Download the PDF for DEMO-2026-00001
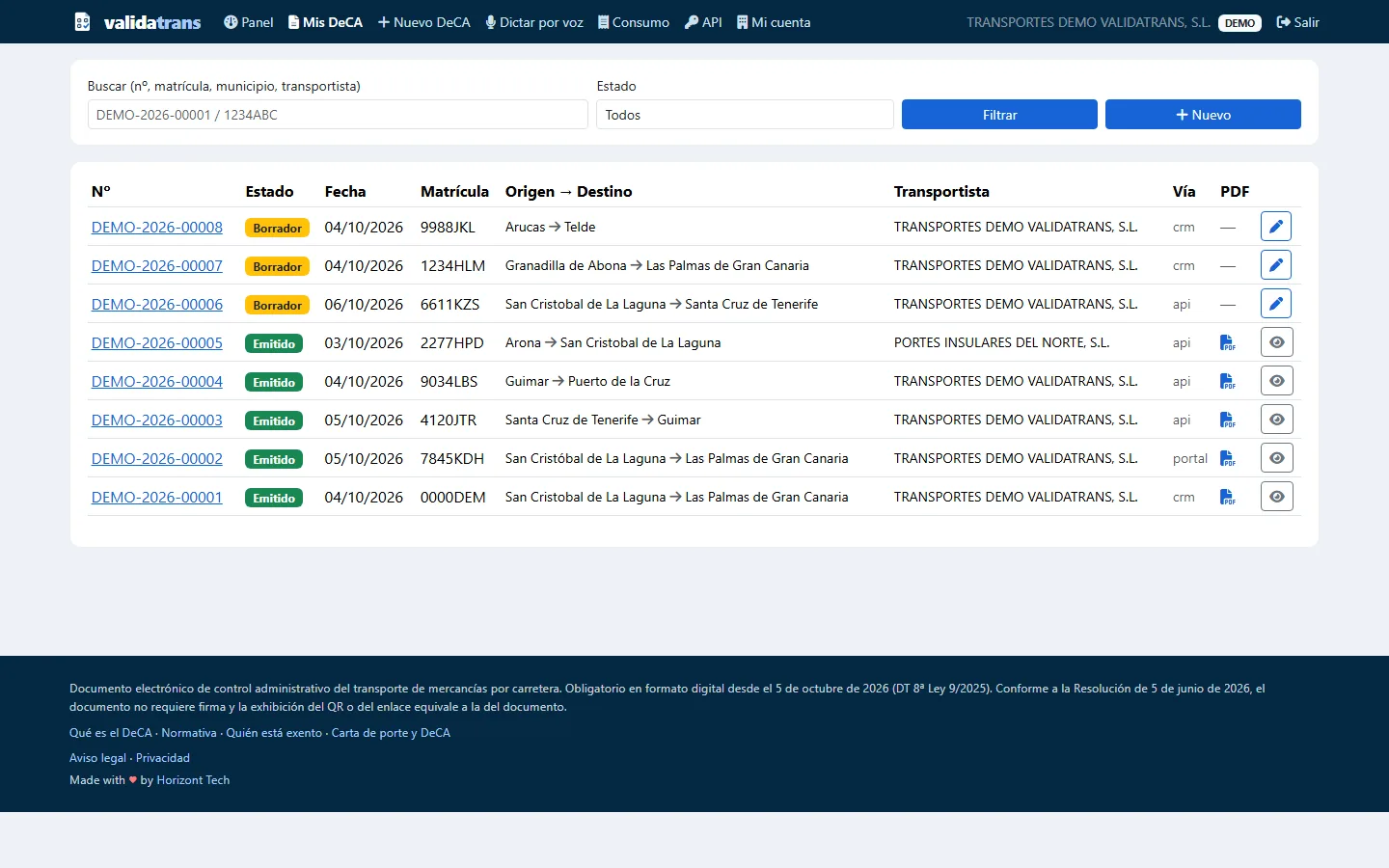Image resolution: width=1389 pixels, height=868 pixels. [1227, 497]
